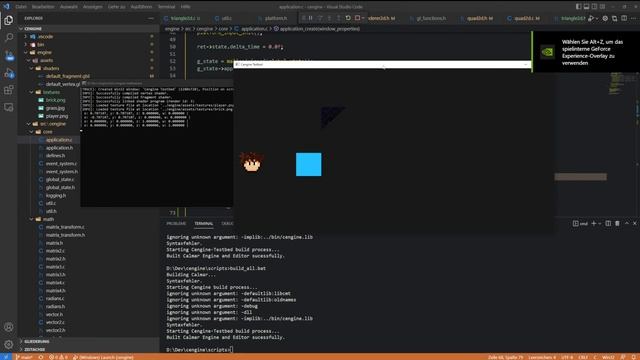Image resolution: width=640 pixels, height=360 pixels.
Task: Click the gear icon in the editor toolbar
Action: click(x=605, y=18)
